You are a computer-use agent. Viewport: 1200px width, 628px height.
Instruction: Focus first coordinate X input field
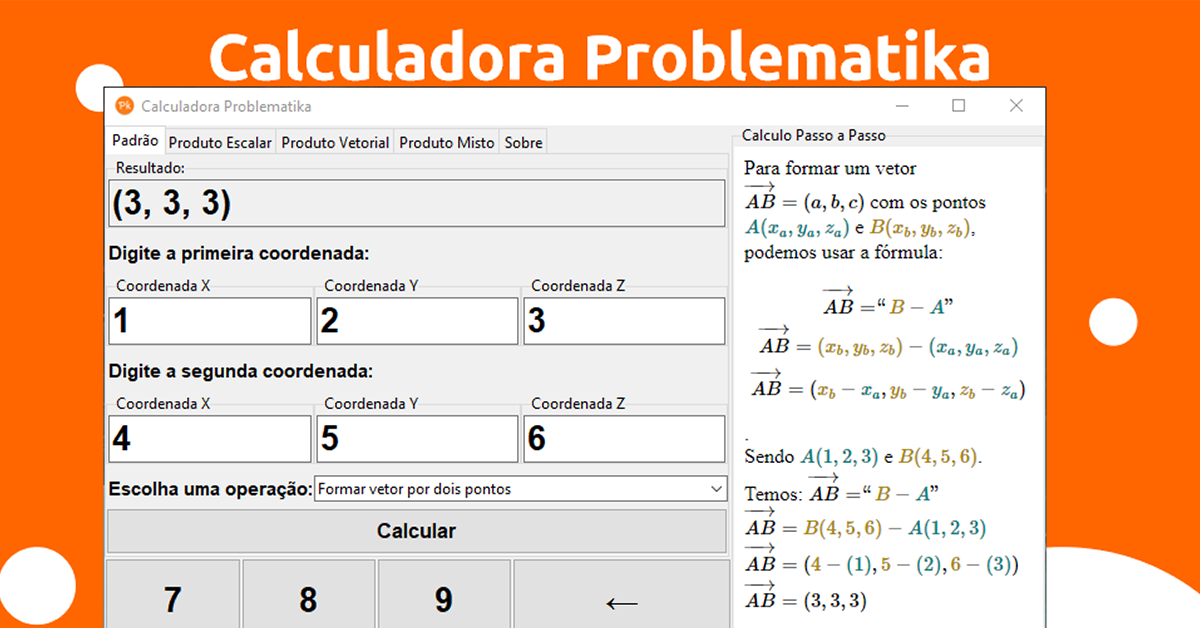(210, 321)
